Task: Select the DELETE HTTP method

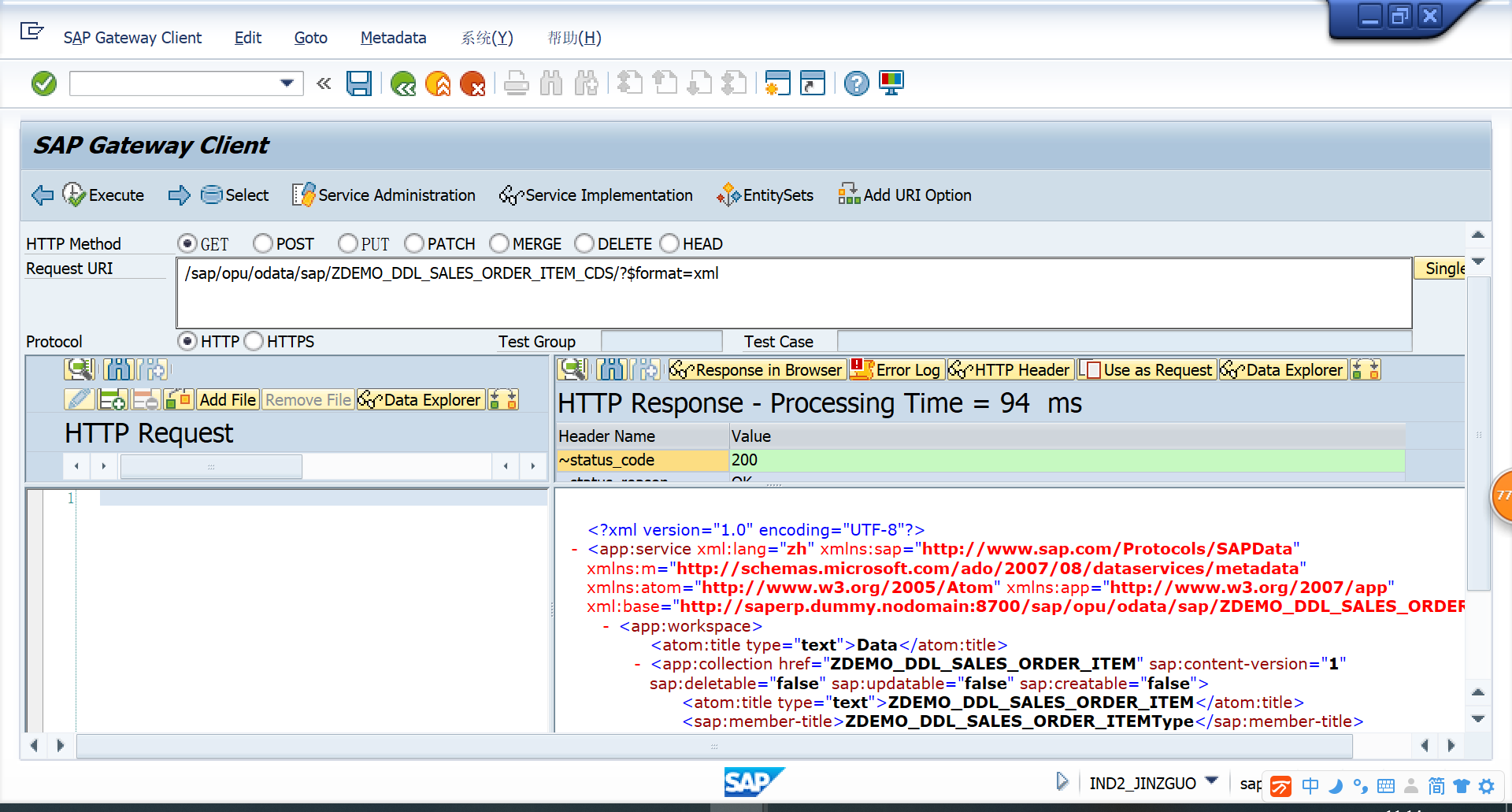Action: tap(584, 243)
